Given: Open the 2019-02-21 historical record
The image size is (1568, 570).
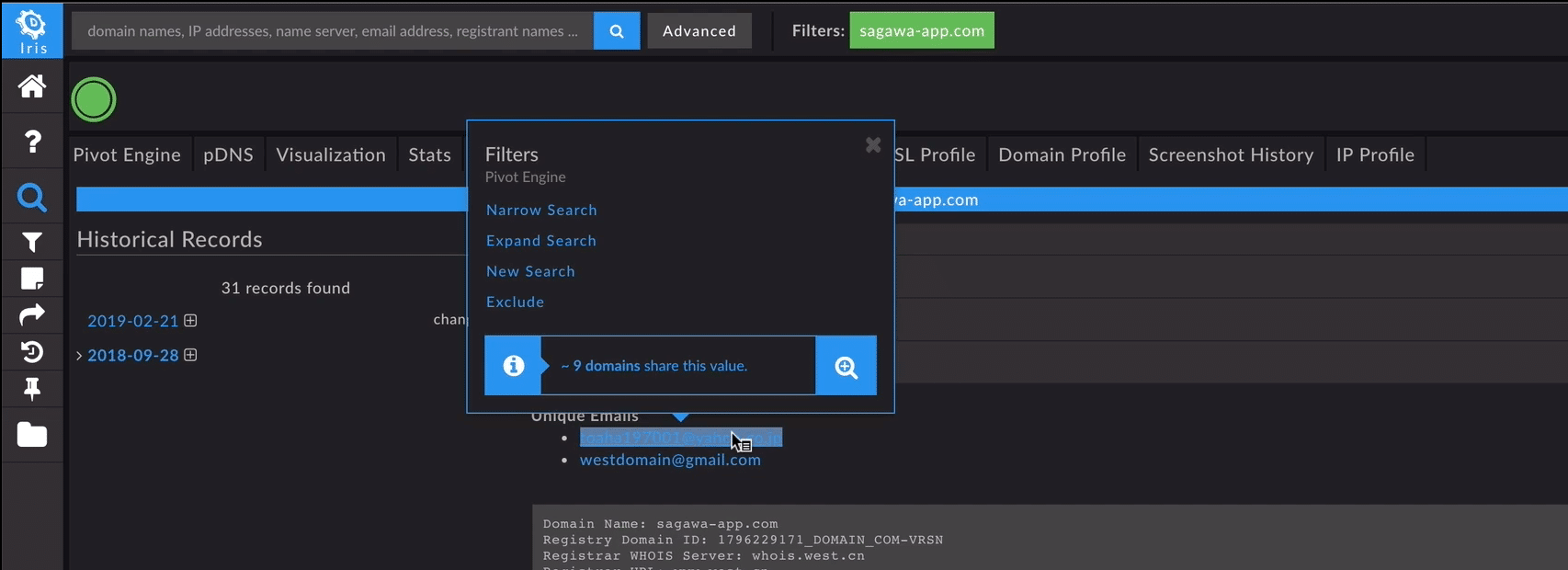Looking at the screenshot, I should pyautogui.click(x=132, y=321).
